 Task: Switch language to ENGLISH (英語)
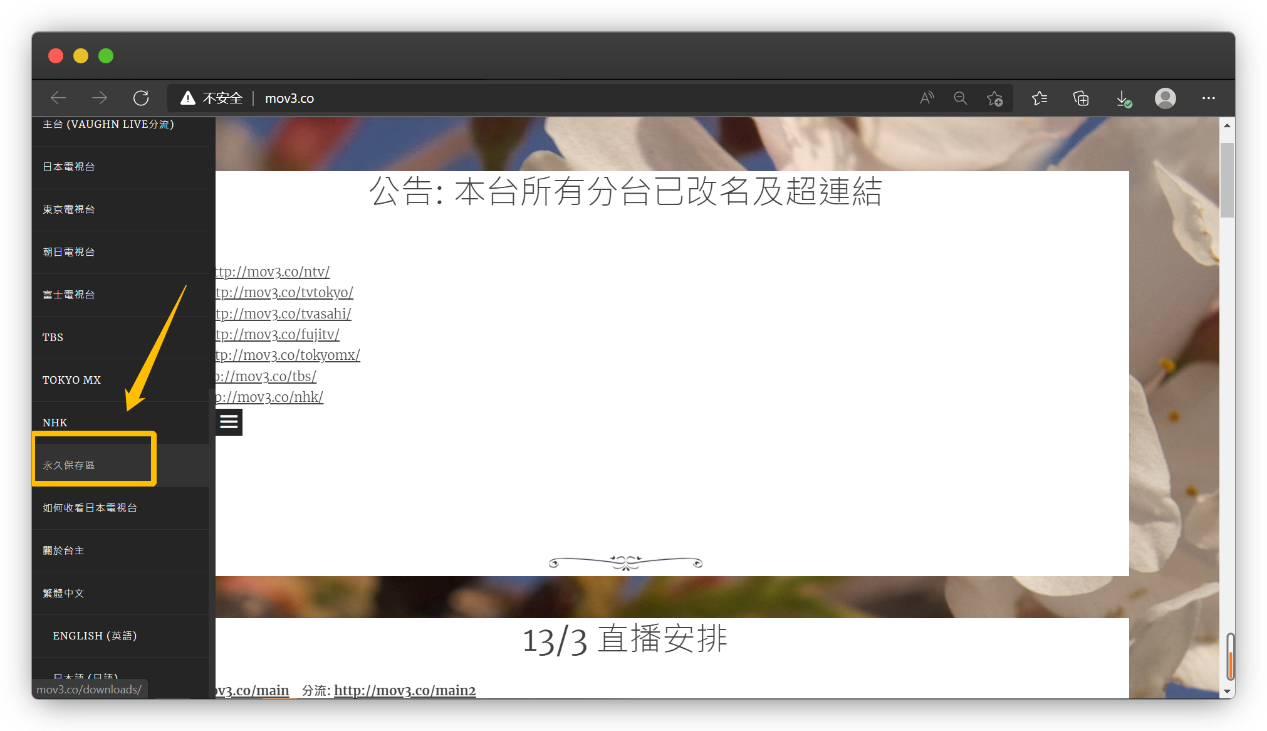pos(120,636)
